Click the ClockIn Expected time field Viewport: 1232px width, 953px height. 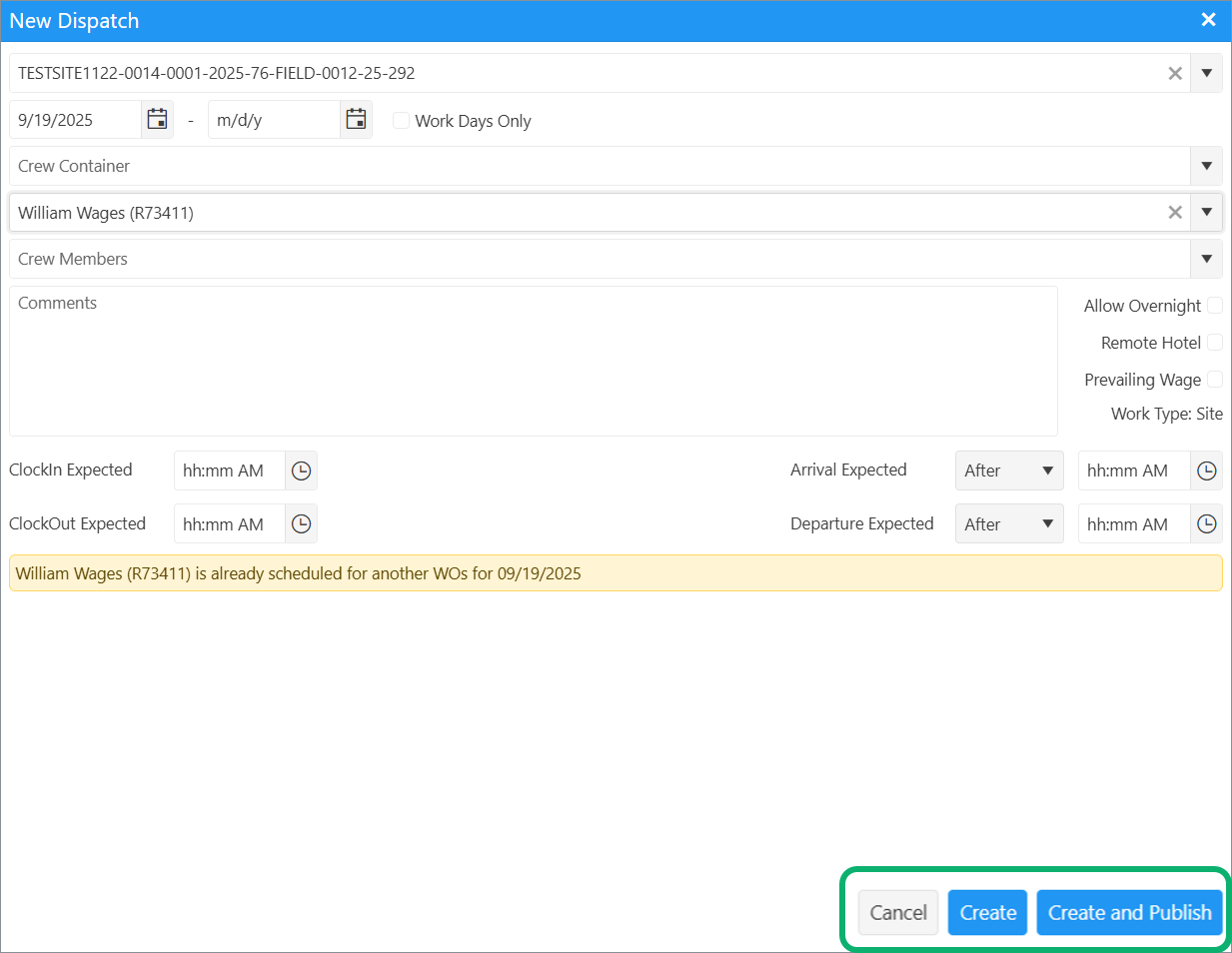coord(230,471)
